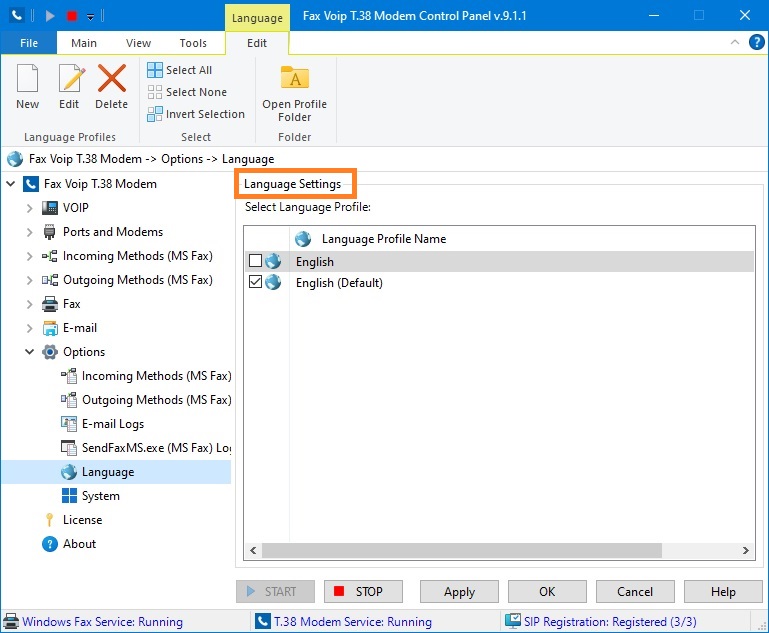Collapse the ribbon with the up chevron

pos(735,42)
